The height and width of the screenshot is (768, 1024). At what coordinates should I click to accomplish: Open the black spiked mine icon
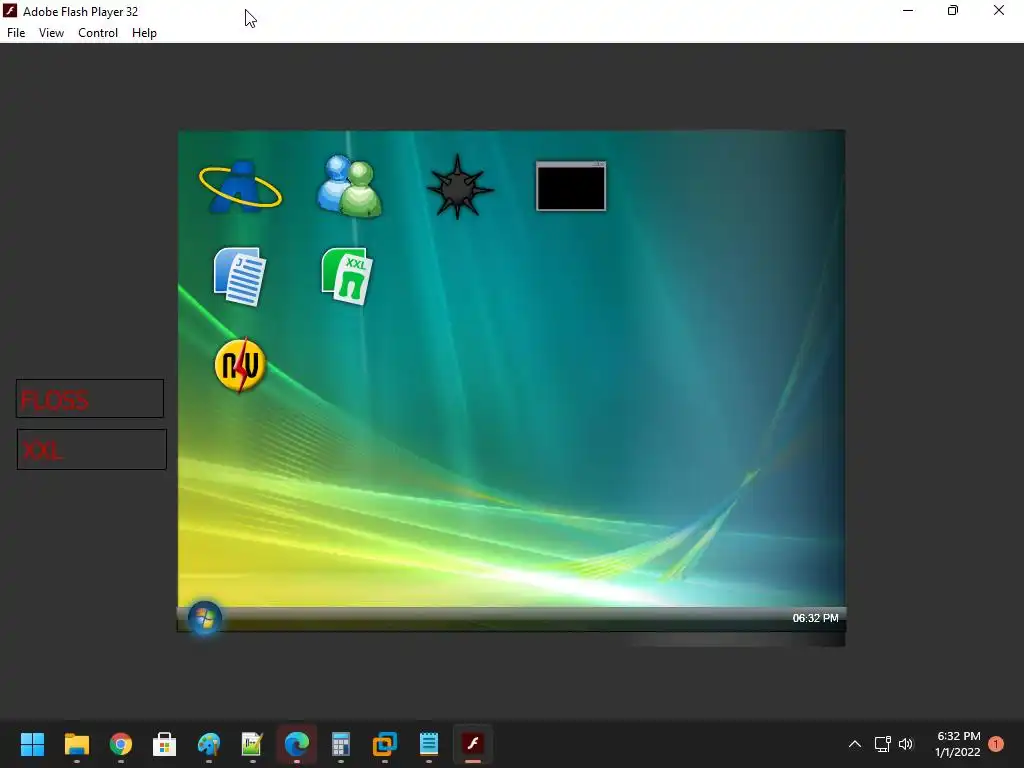[x=459, y=187]
